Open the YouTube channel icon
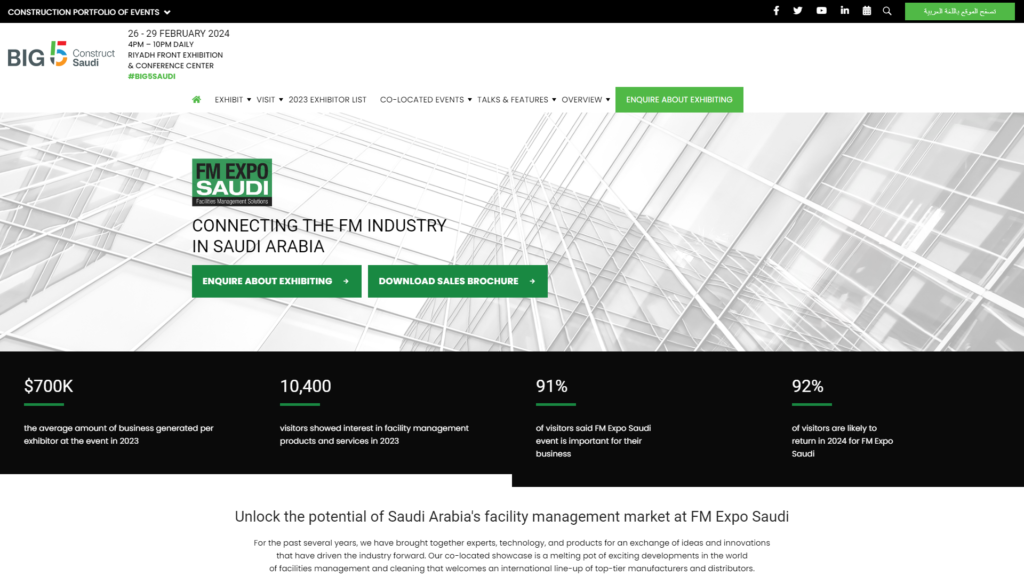The width and height of the screenshot is (1024, 576). 821,10
